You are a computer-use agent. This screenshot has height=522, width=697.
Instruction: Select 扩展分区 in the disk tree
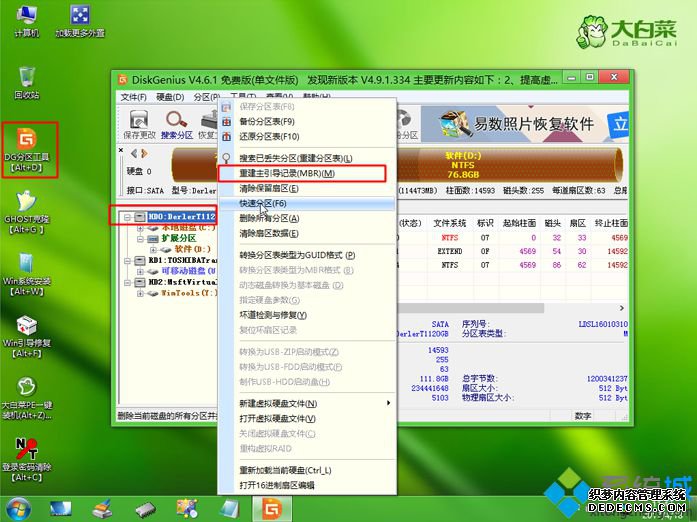pyautogui.click(x=179, y=238)
